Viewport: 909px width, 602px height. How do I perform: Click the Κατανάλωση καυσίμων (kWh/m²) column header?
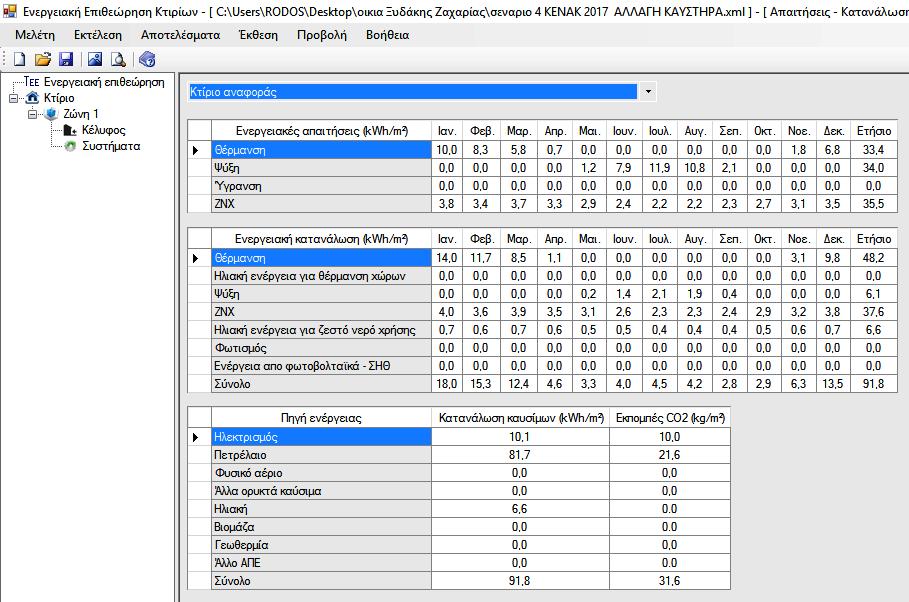pos(521,418)
